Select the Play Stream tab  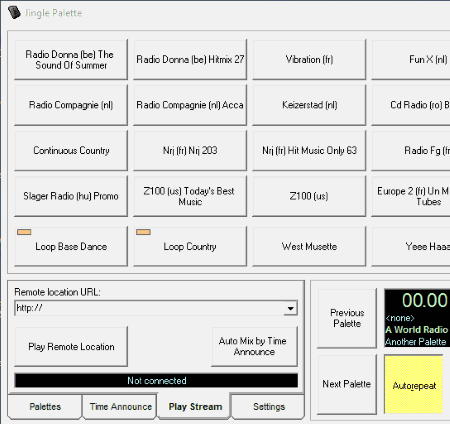(x=195, y=406)
